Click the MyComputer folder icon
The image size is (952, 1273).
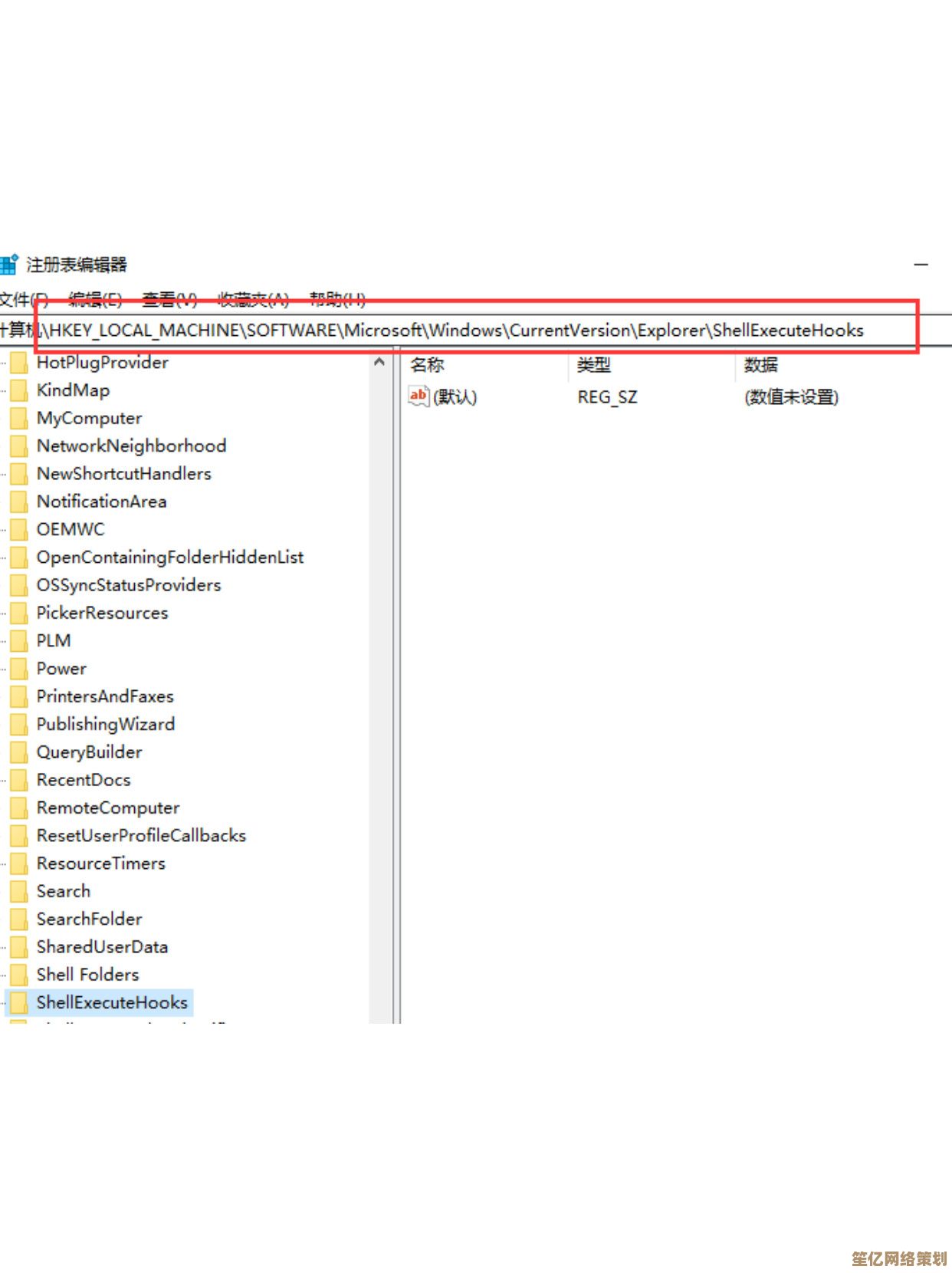pyautogui.click(x=19, y=418)
